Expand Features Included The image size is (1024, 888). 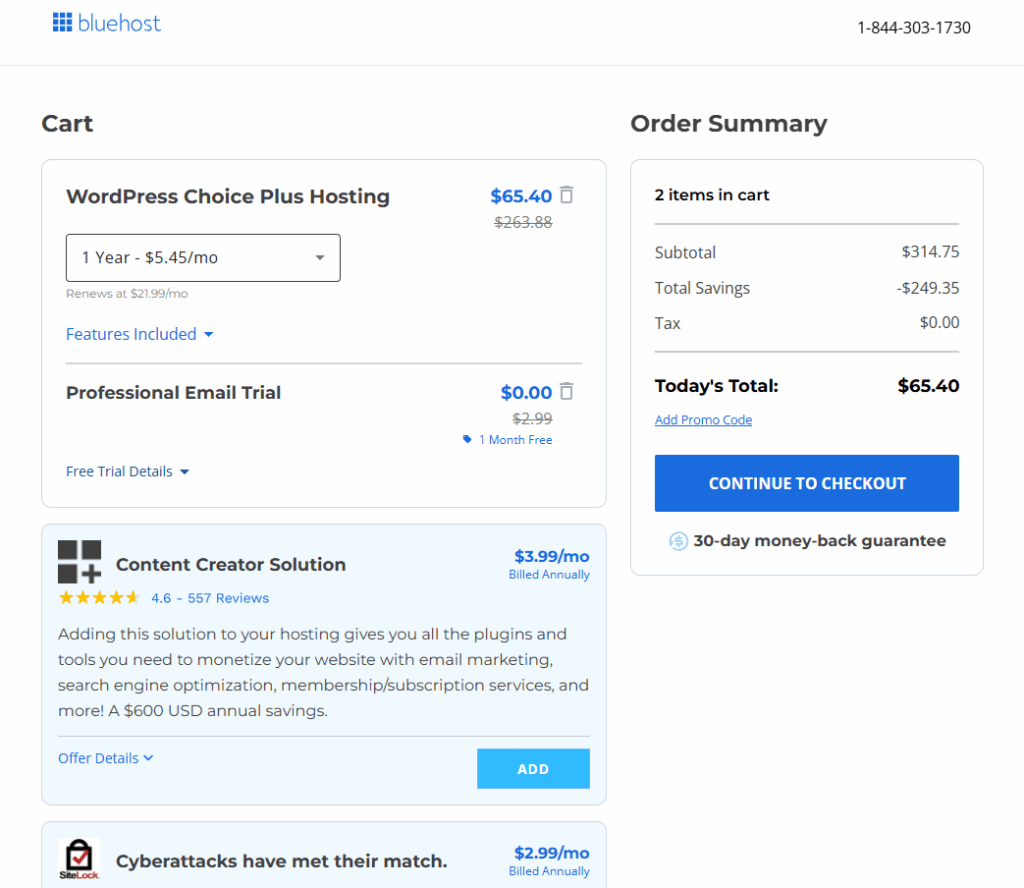tap(139, 334)
